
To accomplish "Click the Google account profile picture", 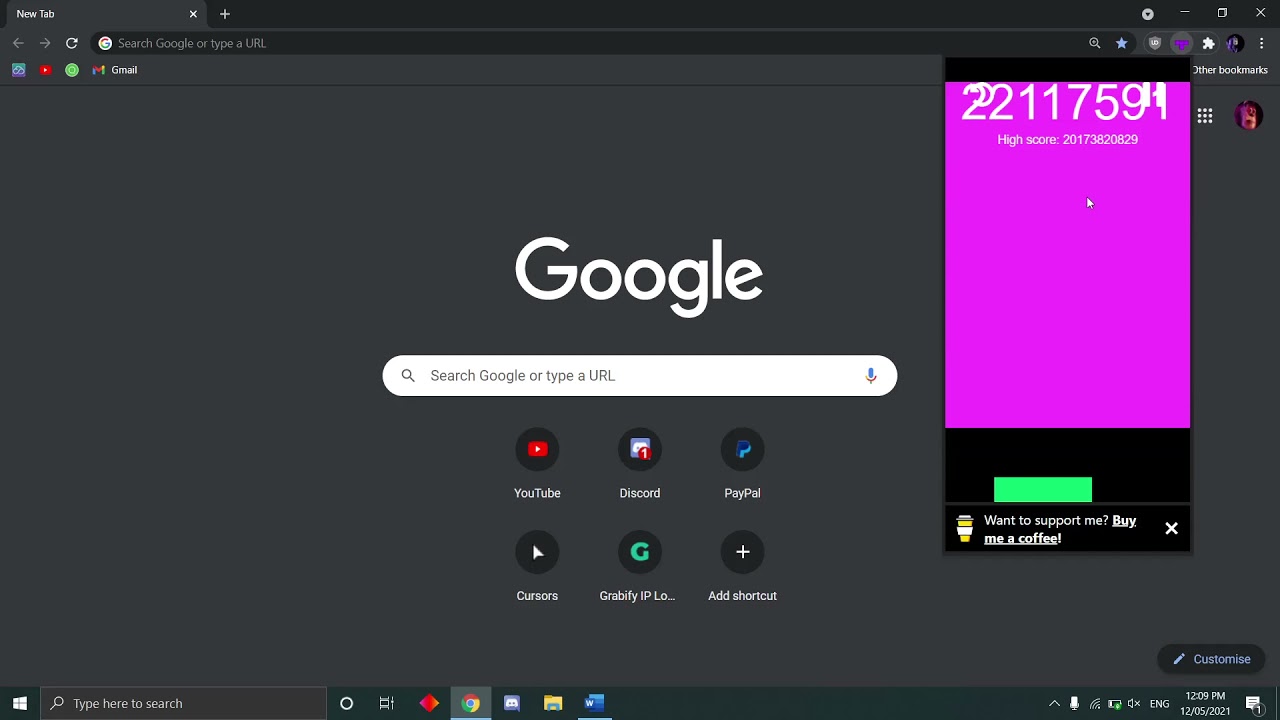I will (x=1248, y=116).
